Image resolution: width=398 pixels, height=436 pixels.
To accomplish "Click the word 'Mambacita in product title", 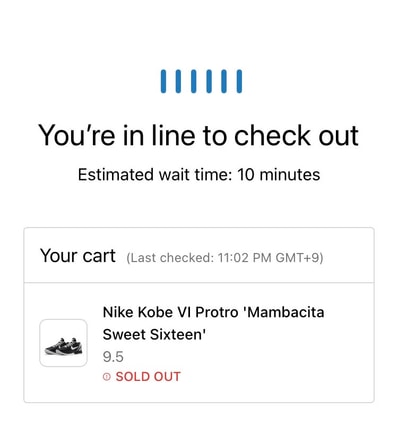I will [x=285, y=312].
